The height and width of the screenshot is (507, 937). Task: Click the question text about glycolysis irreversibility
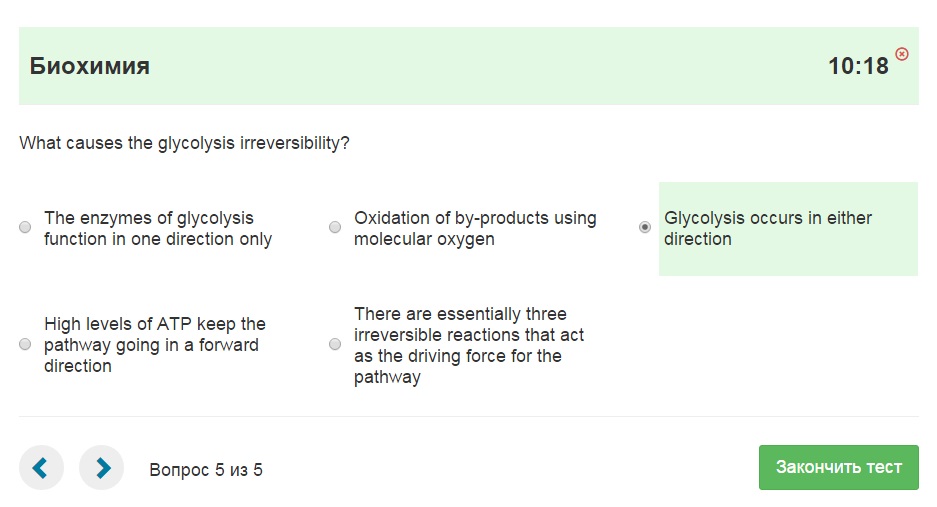coord(184,143)
